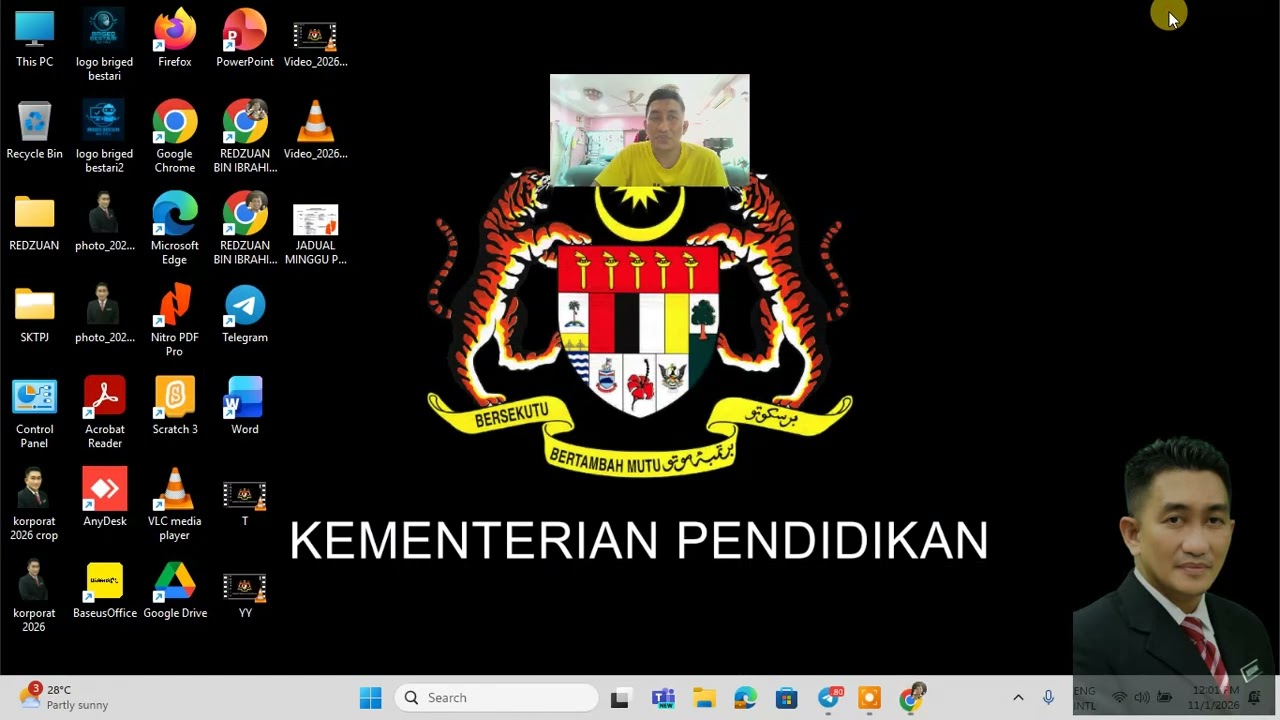Open the clock and date flyout
Viewport: 1280px width, 720px height.
pos(1213,698)
